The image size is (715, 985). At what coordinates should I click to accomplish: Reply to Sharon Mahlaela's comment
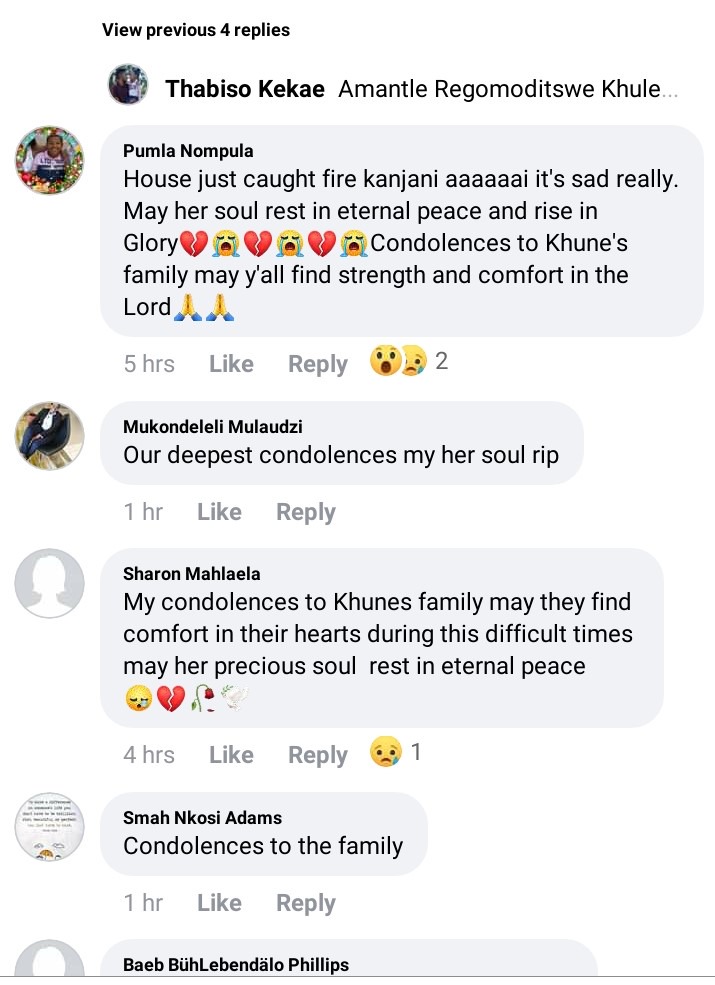pyautogui.click(x=317, y=754)
